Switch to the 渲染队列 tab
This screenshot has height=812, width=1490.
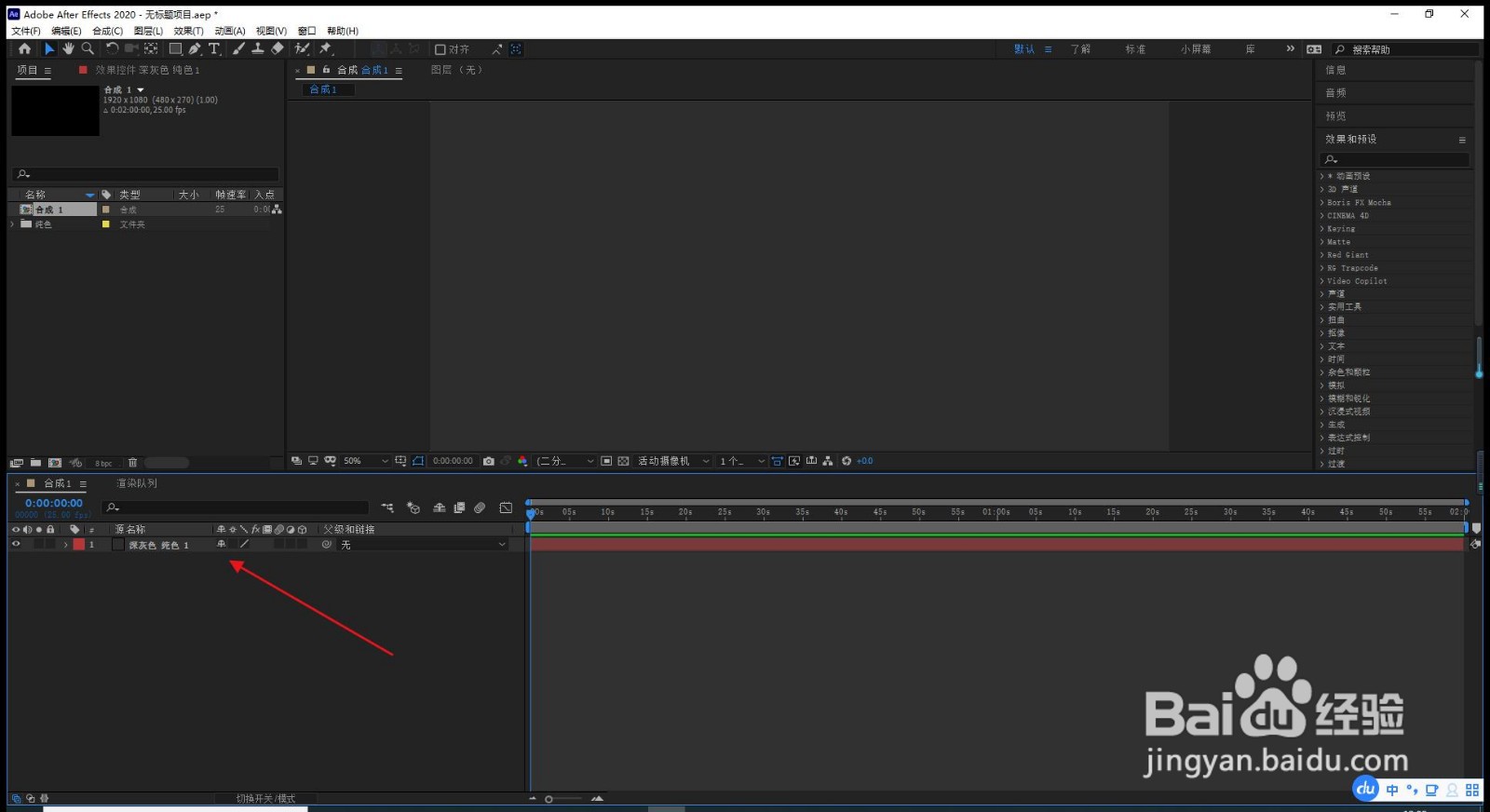coord(137,483)
